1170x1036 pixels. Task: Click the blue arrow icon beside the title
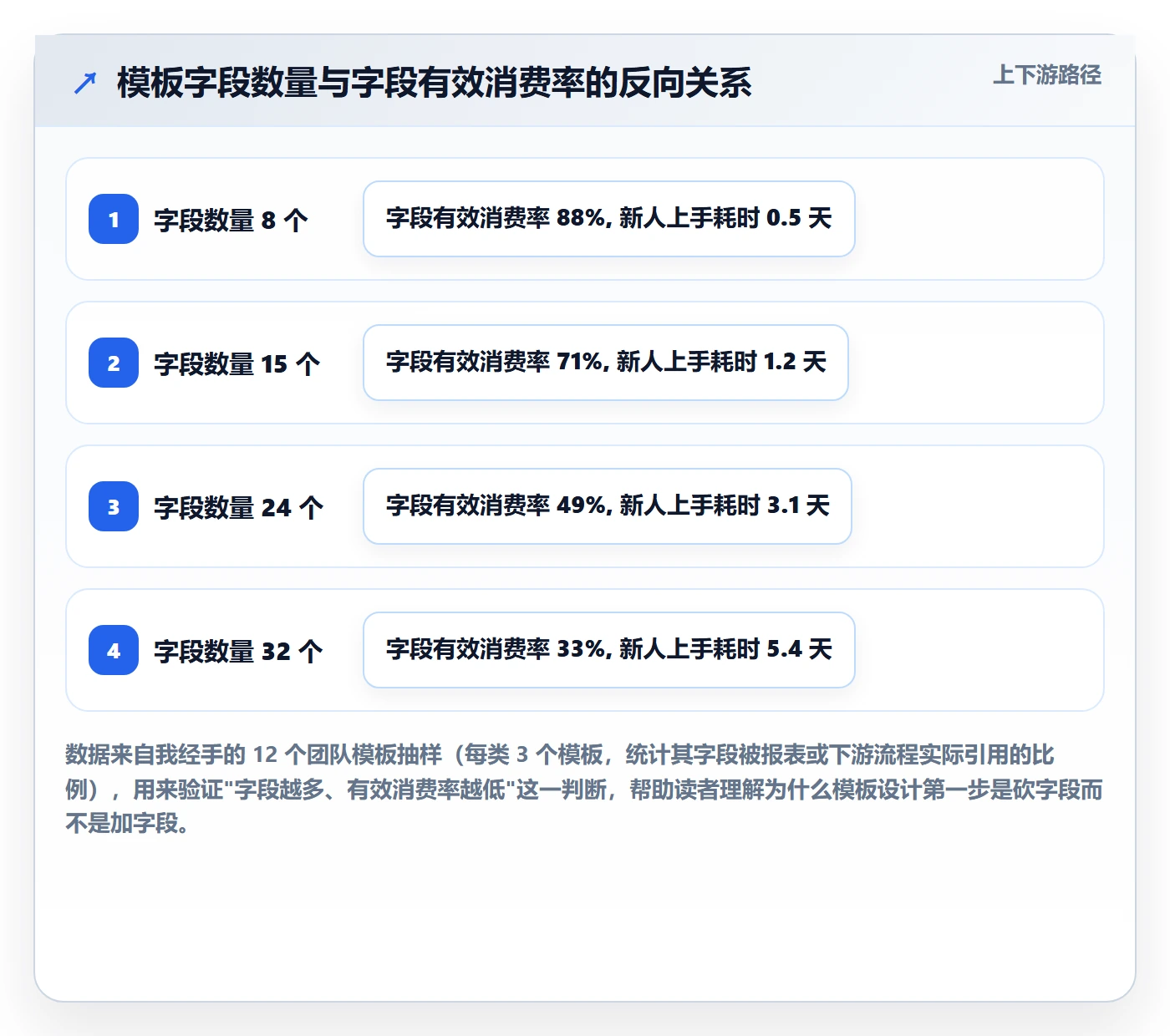point(85,83)
